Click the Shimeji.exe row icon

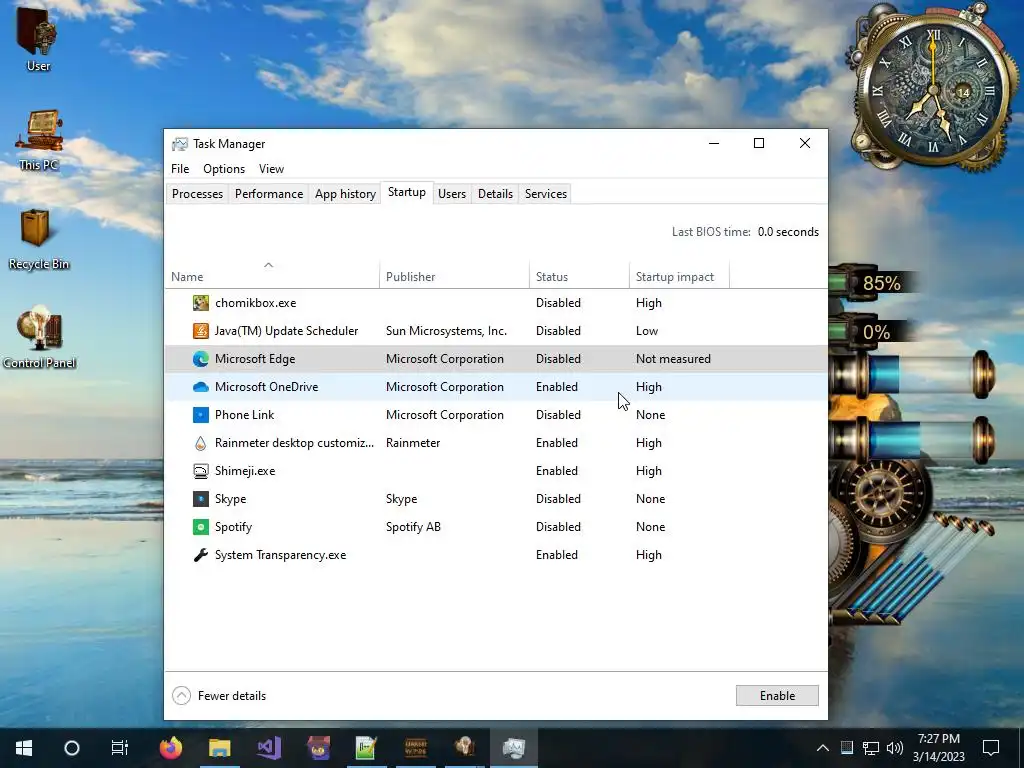click(x=200, y=471)
